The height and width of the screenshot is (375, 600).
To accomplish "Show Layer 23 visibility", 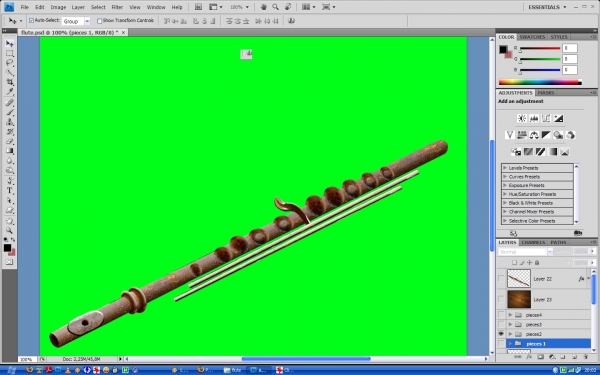I will 501,299.
